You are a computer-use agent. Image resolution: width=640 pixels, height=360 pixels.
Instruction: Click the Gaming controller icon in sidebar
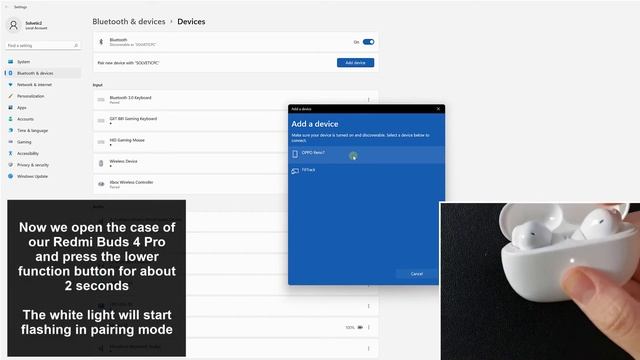(x=11, y=142)
